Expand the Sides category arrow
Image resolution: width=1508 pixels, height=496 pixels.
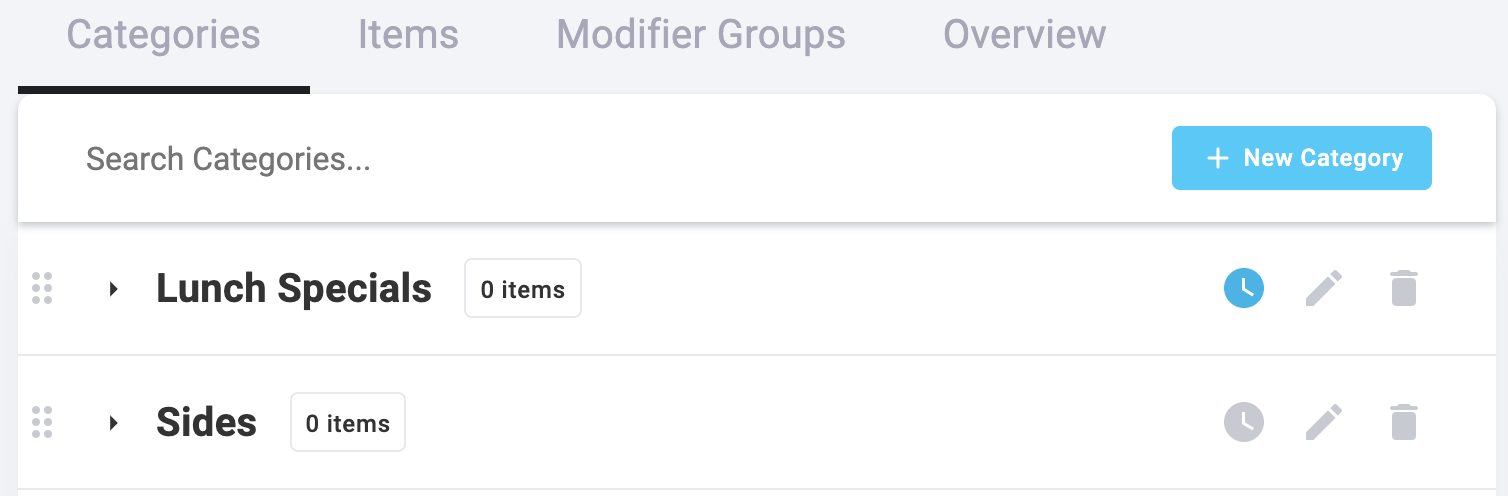click(114, 423)
